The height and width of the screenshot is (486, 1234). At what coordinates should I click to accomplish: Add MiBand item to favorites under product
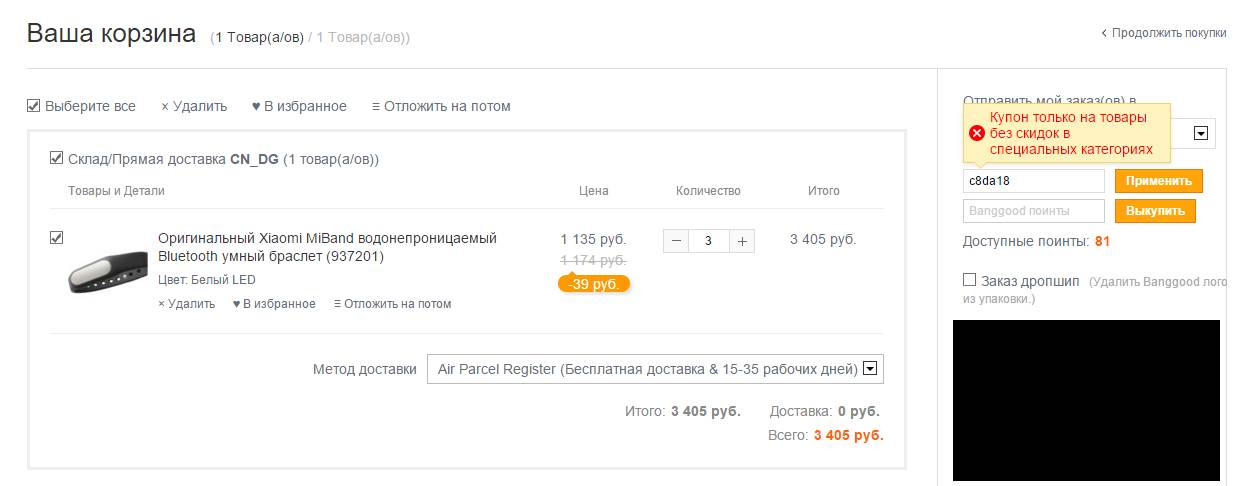pyautogui.click(x=274, y=304)
